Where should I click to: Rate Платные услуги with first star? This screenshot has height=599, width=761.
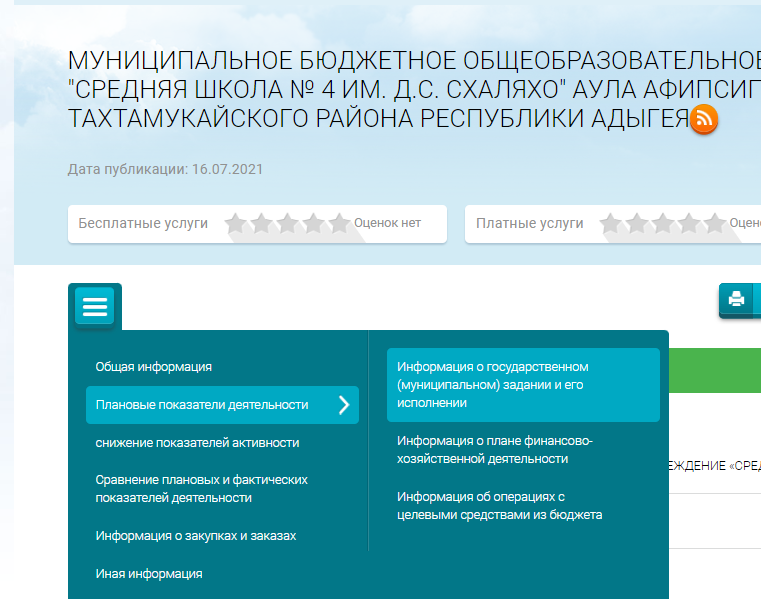tap(611, 223)
